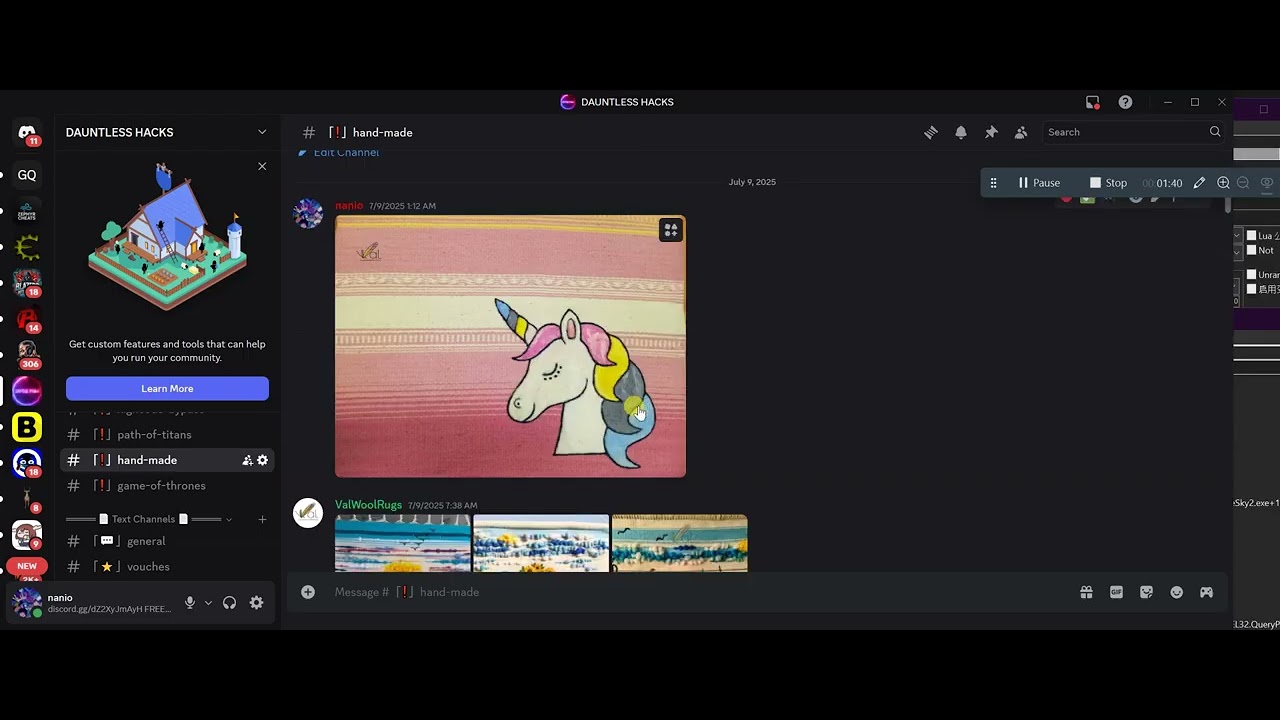
Task: Open the gift icon in message bar
Action: (x=1087, y=592)
